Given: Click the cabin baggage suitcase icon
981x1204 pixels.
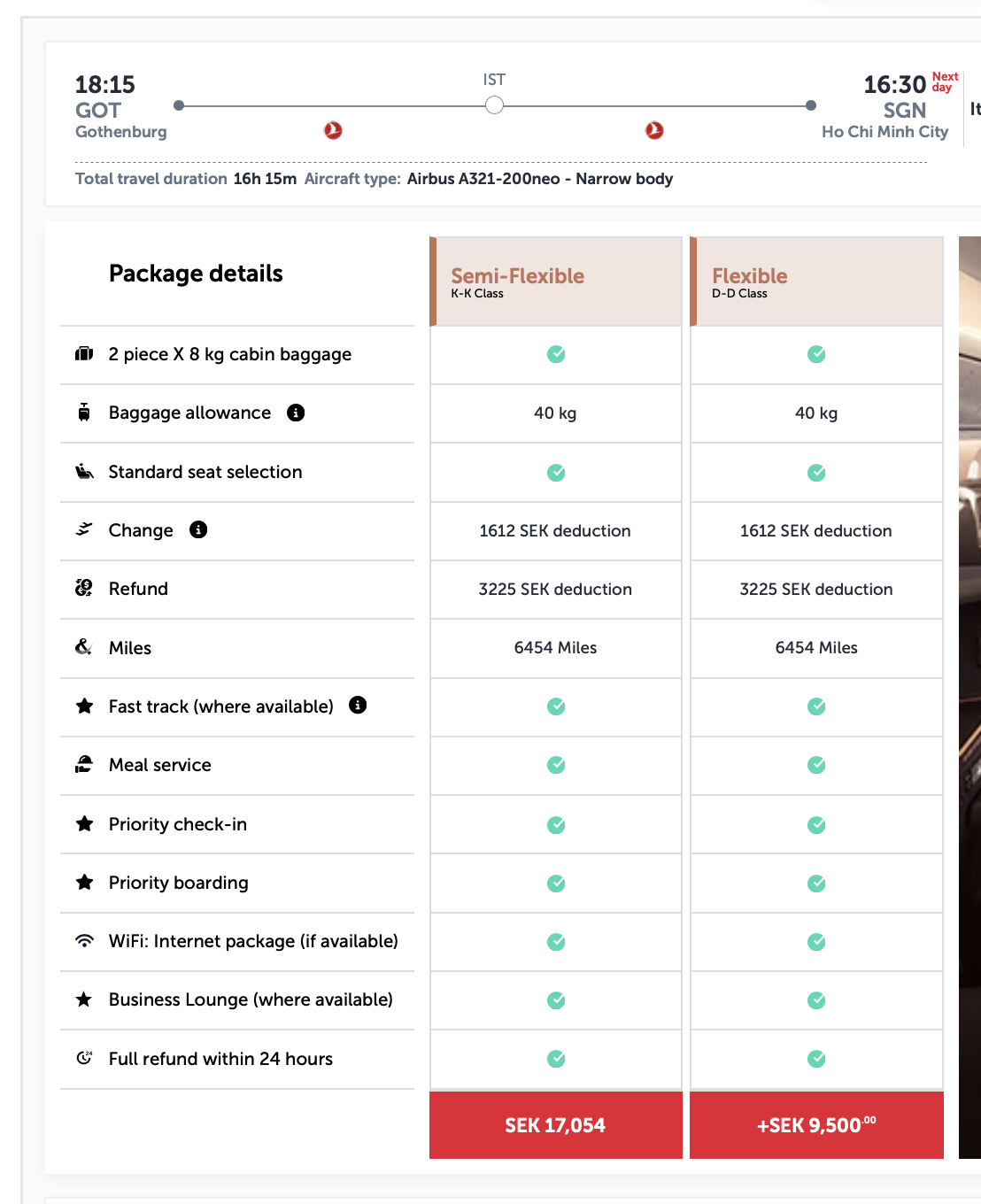Looking at the screenshot, I should [84, 354].
